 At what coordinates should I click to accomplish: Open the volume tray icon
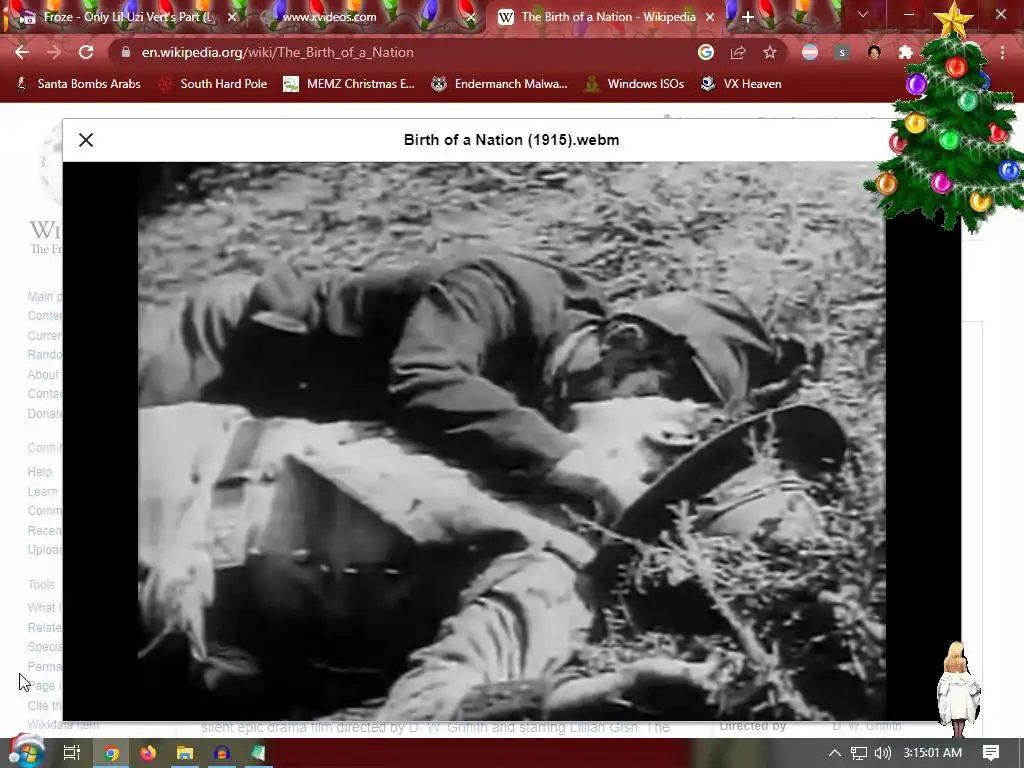[x=882, y=753]
